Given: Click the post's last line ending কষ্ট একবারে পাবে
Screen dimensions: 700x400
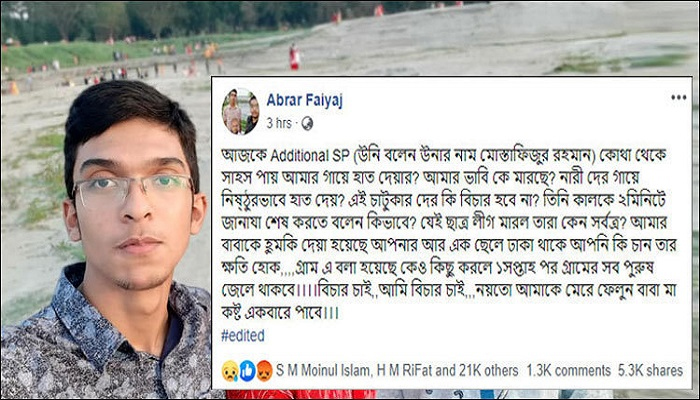Looking at the screenshot, I should click(x=279, y=312).
